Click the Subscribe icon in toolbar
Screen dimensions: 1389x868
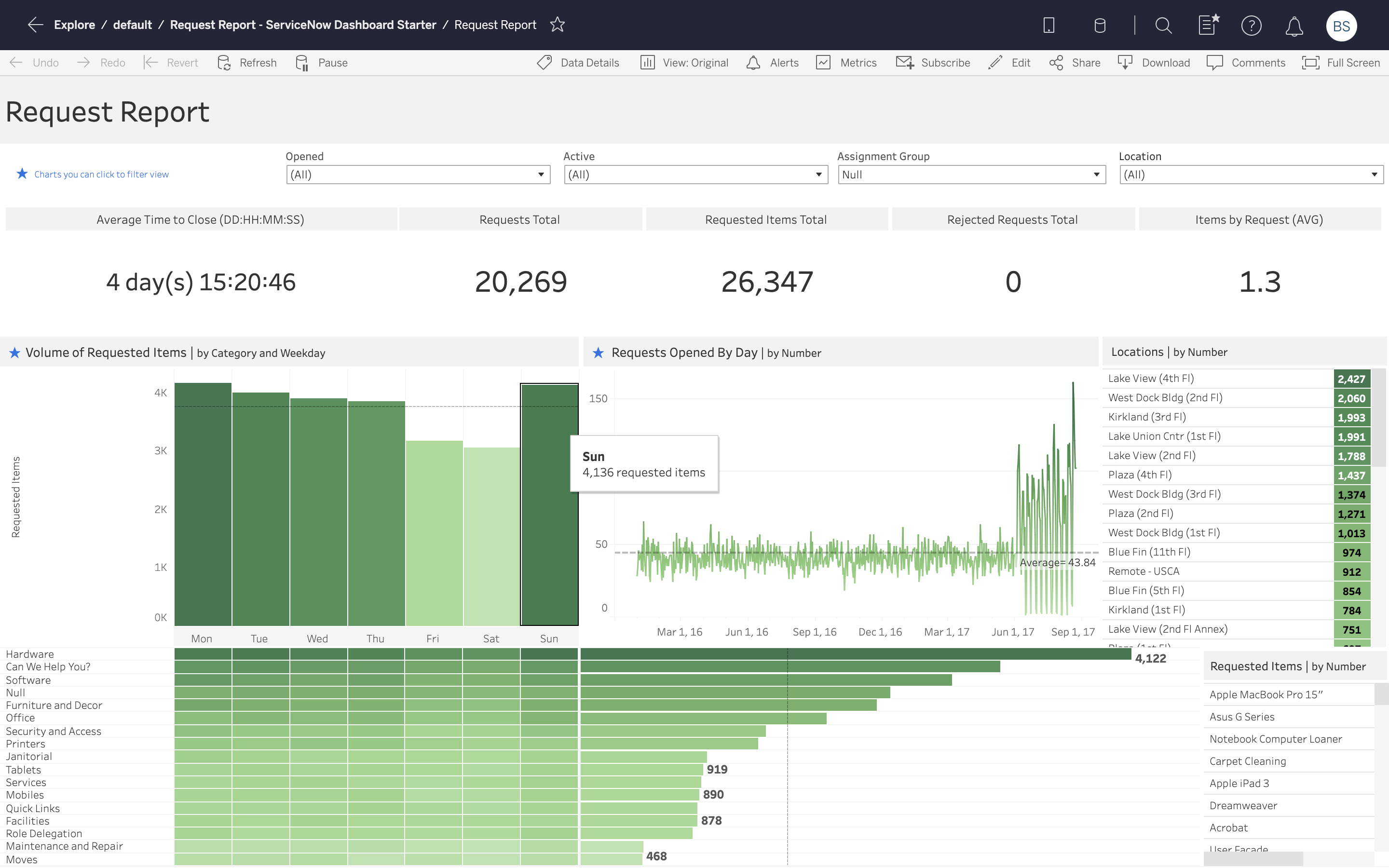coord(905,62)
